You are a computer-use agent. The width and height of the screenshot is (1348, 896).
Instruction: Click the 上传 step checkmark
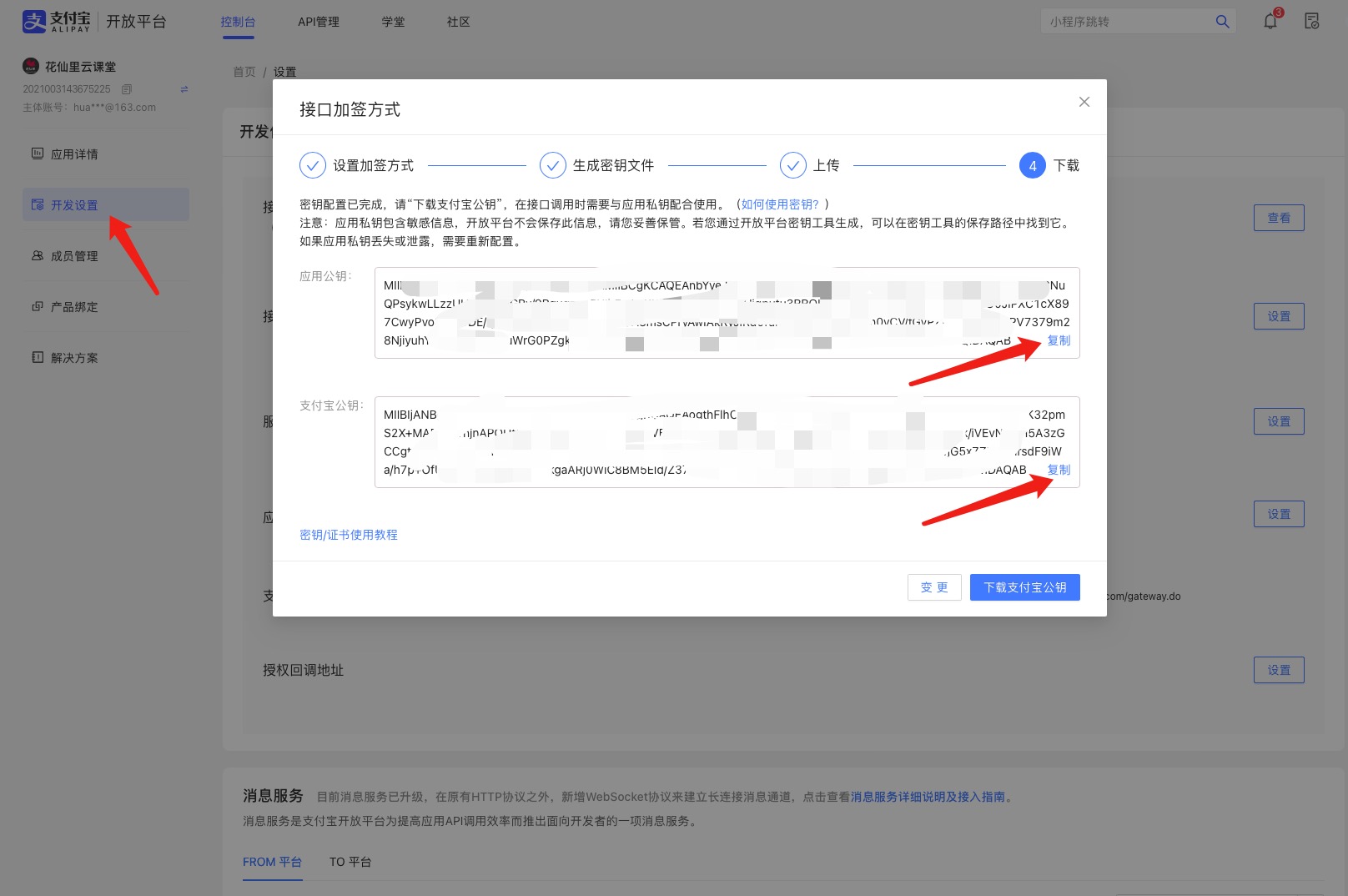point(793,165)
